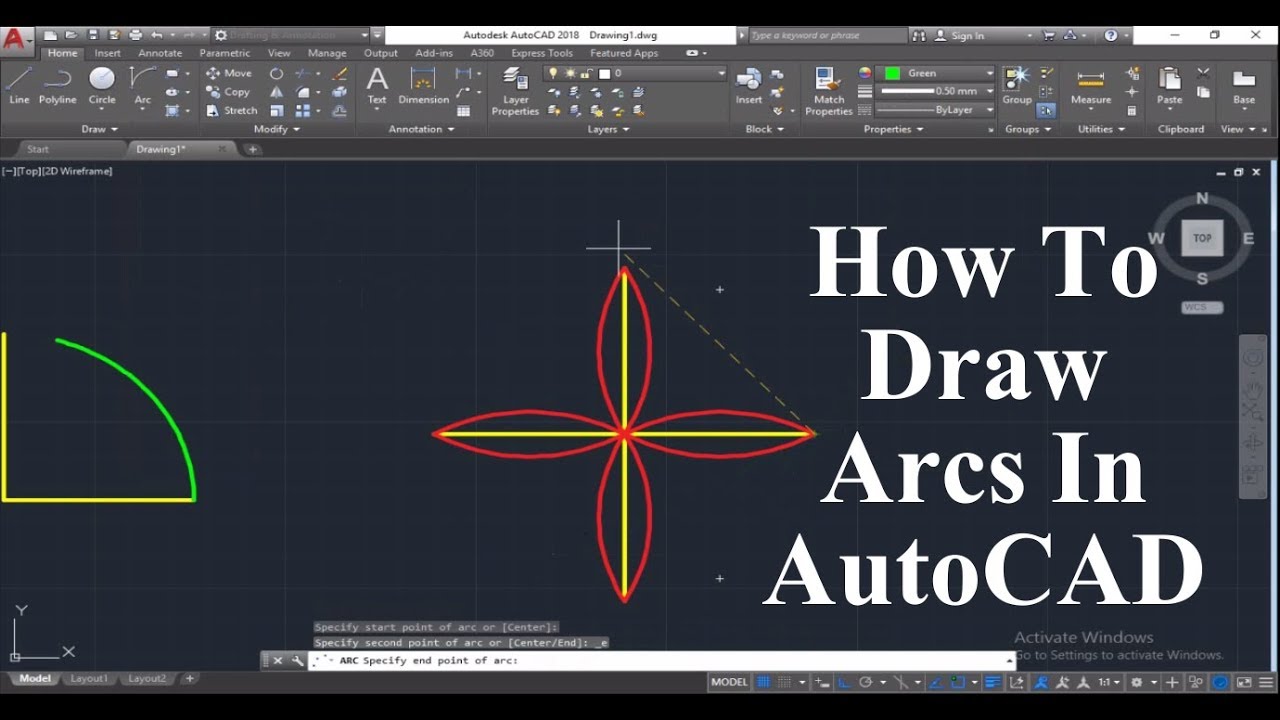Toggle snap mode in status bar

[x=784, y=682]
